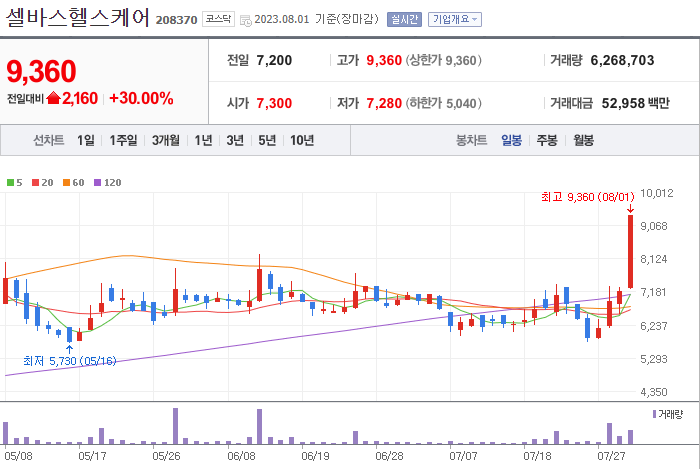
Task: Click the 상한가 9,360 text
Action: pyautogui.click(x=443, y=60)
